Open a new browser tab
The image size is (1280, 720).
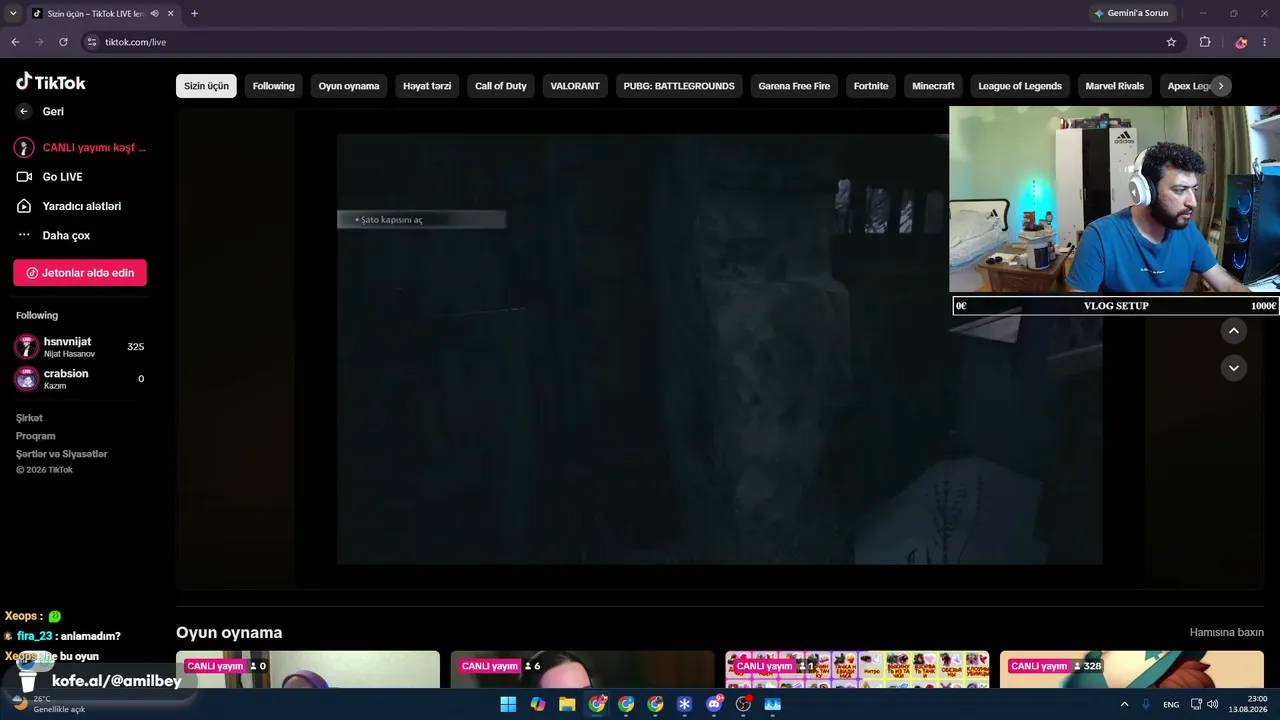point(194,13)
